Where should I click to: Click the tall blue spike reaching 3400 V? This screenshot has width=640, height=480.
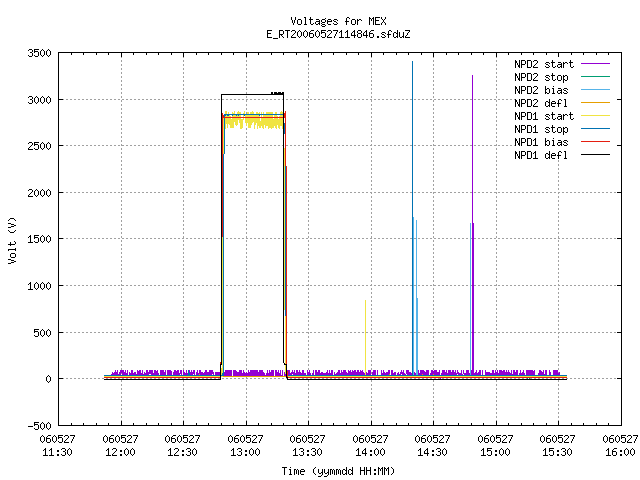(x=412, y=216)
